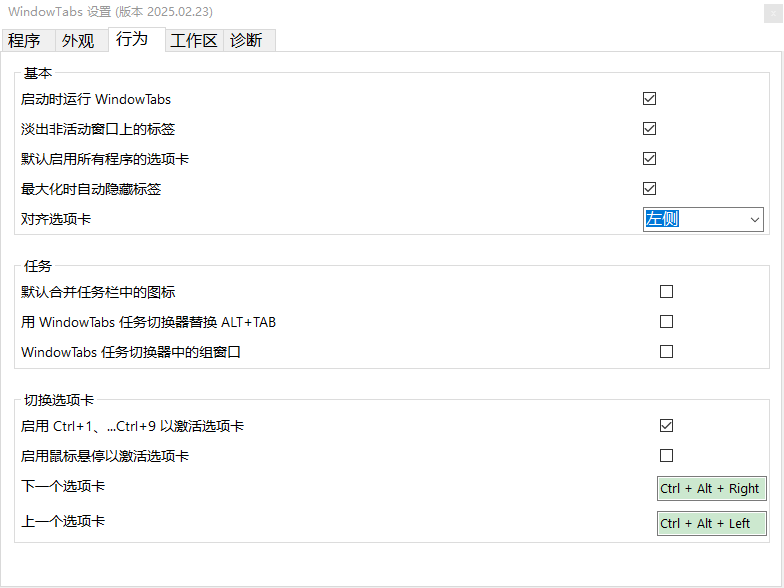784x588 pixels.
Task: Open the 诊断 tab
Action: (249, 40)
